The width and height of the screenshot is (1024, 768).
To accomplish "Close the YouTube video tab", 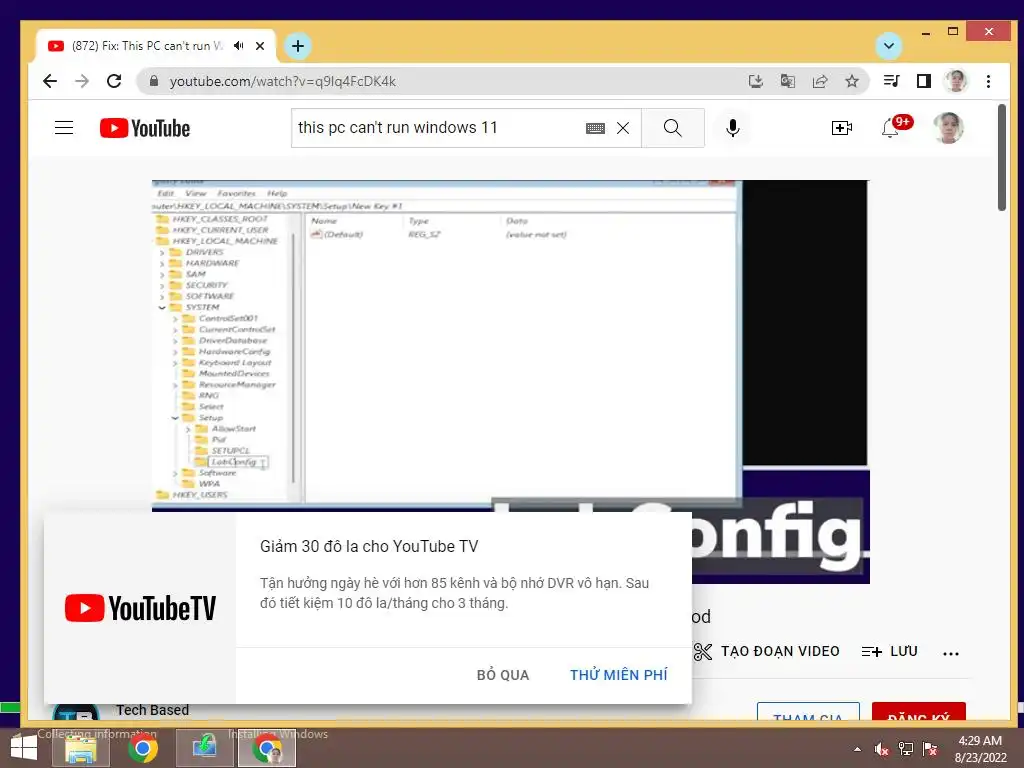I will click(x=260, y=46).
